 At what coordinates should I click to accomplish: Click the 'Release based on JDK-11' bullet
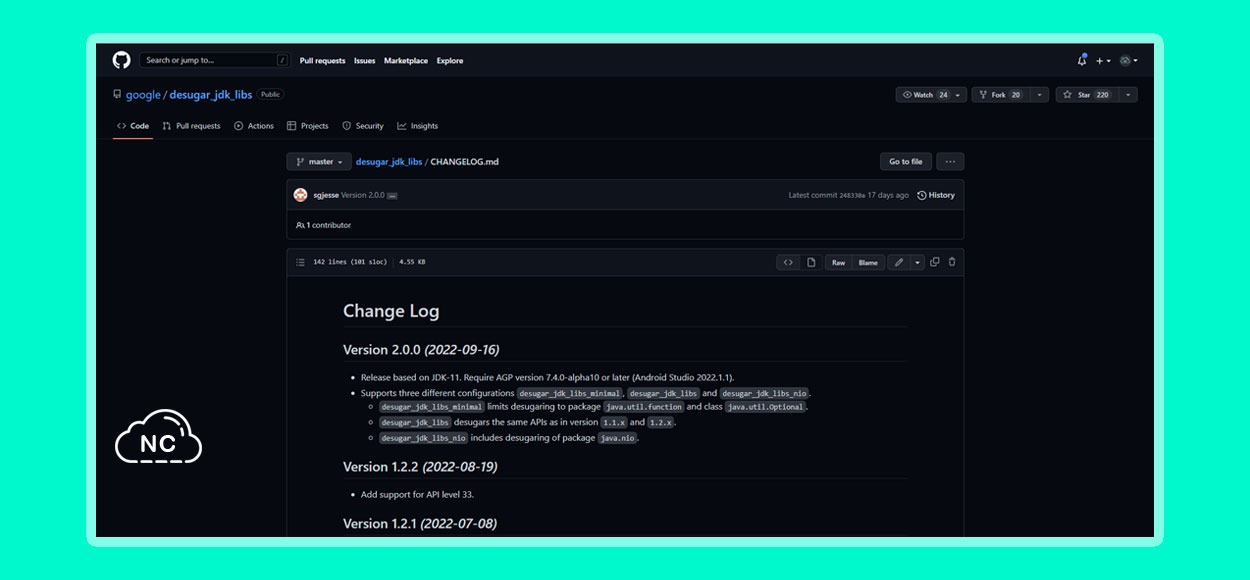(548, 377)
